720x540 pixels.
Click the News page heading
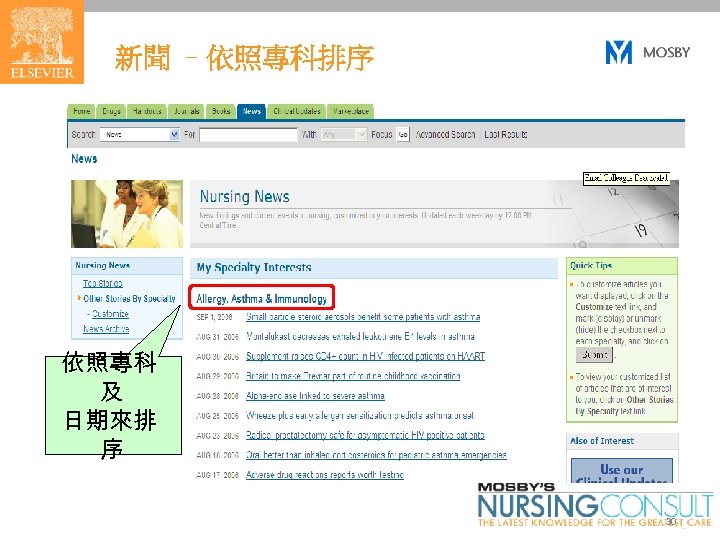coord(84,159)
